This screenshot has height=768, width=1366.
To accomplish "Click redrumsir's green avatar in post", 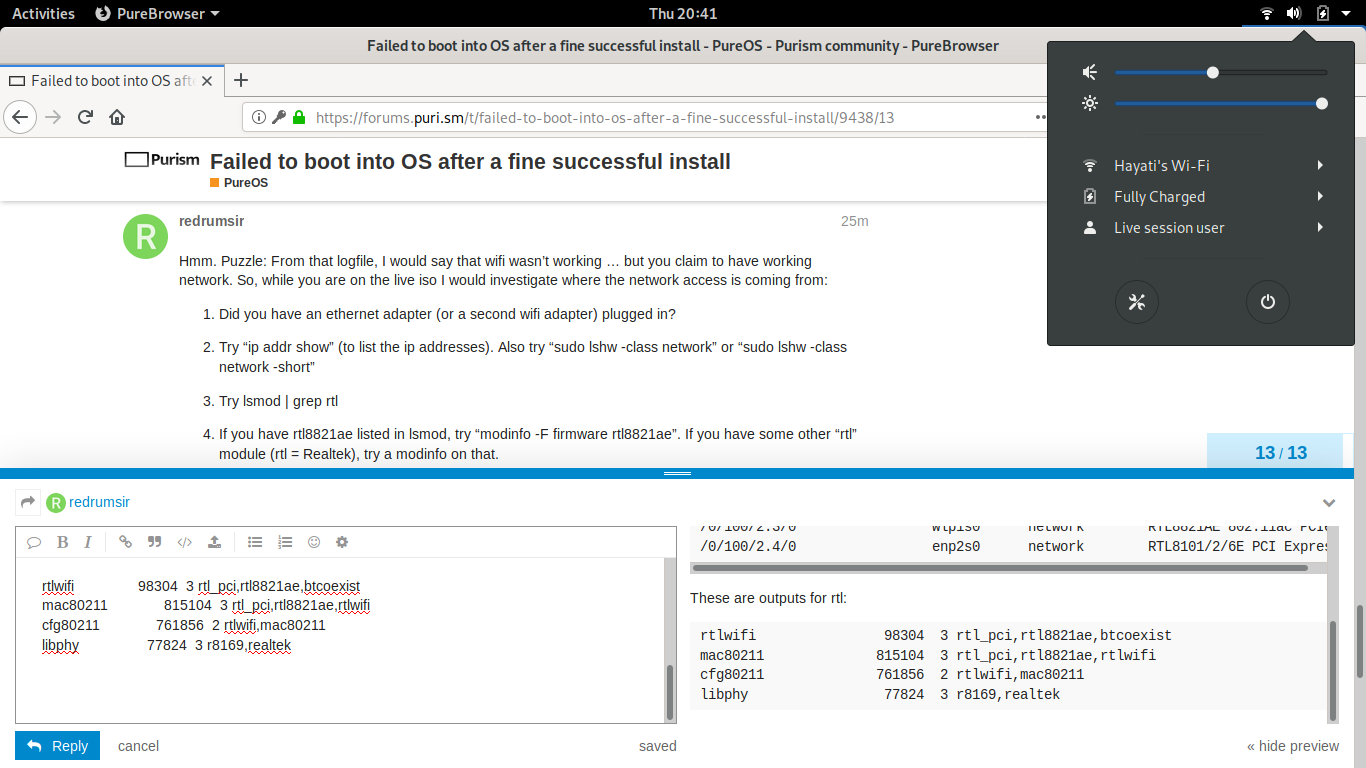I will coord(145,237).
